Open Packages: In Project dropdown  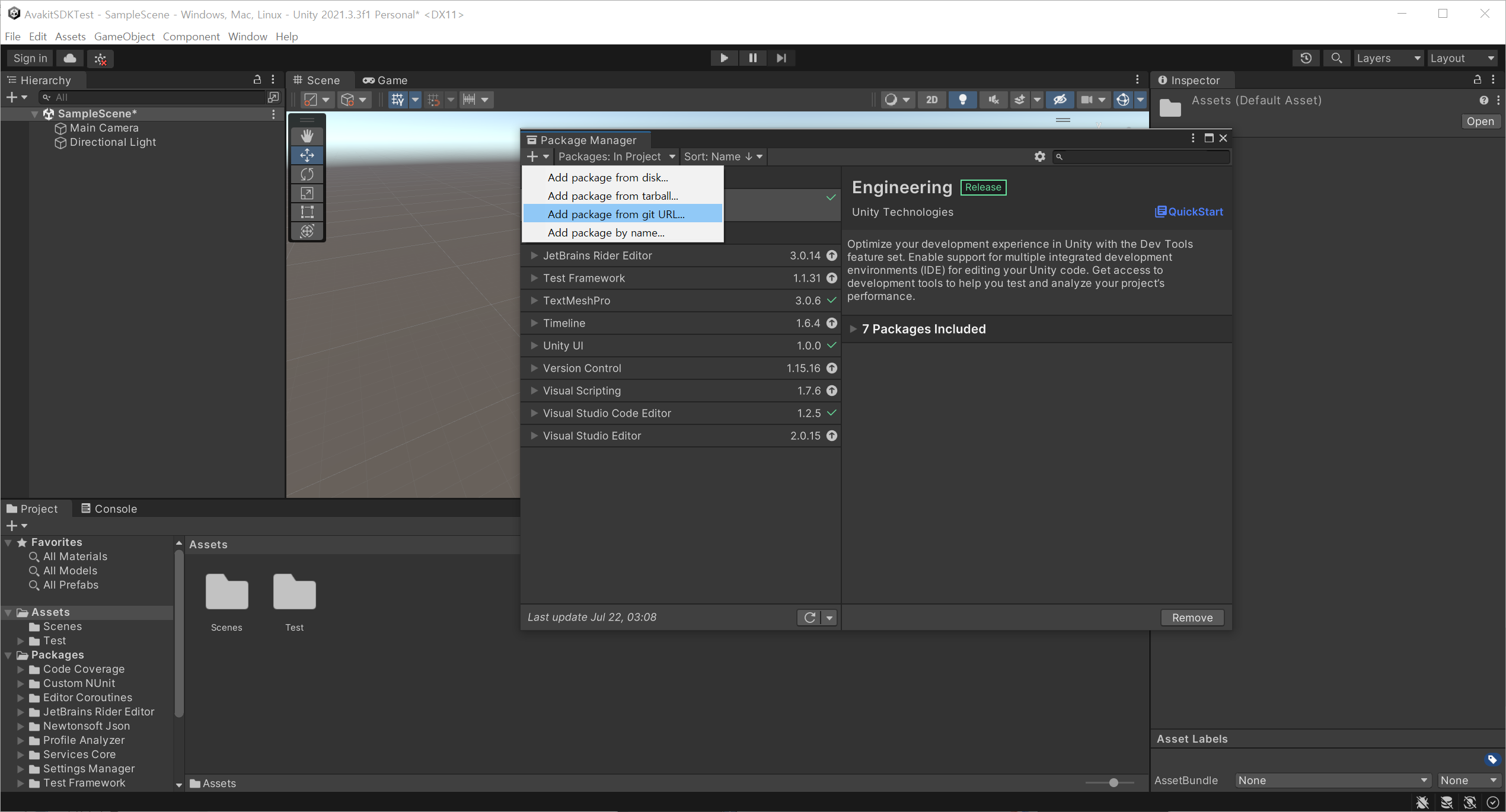coord(617,156)
